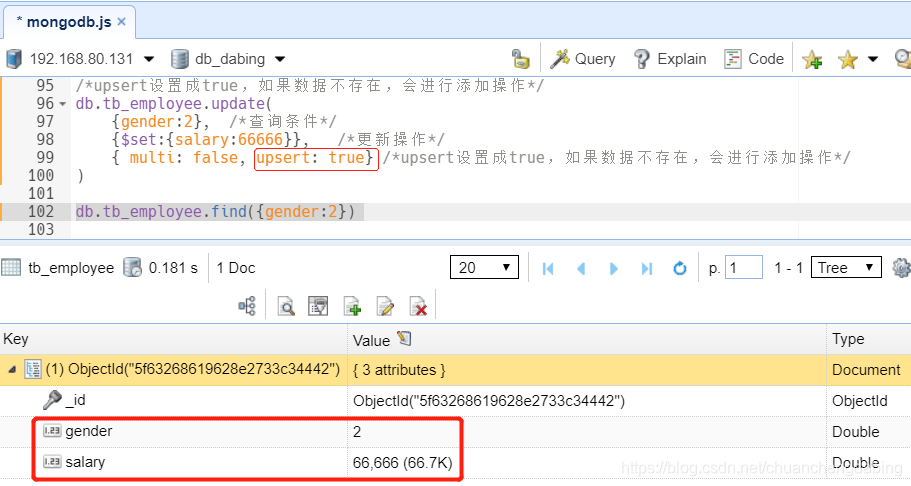Click the server connection icon

[x=14, y=59]
